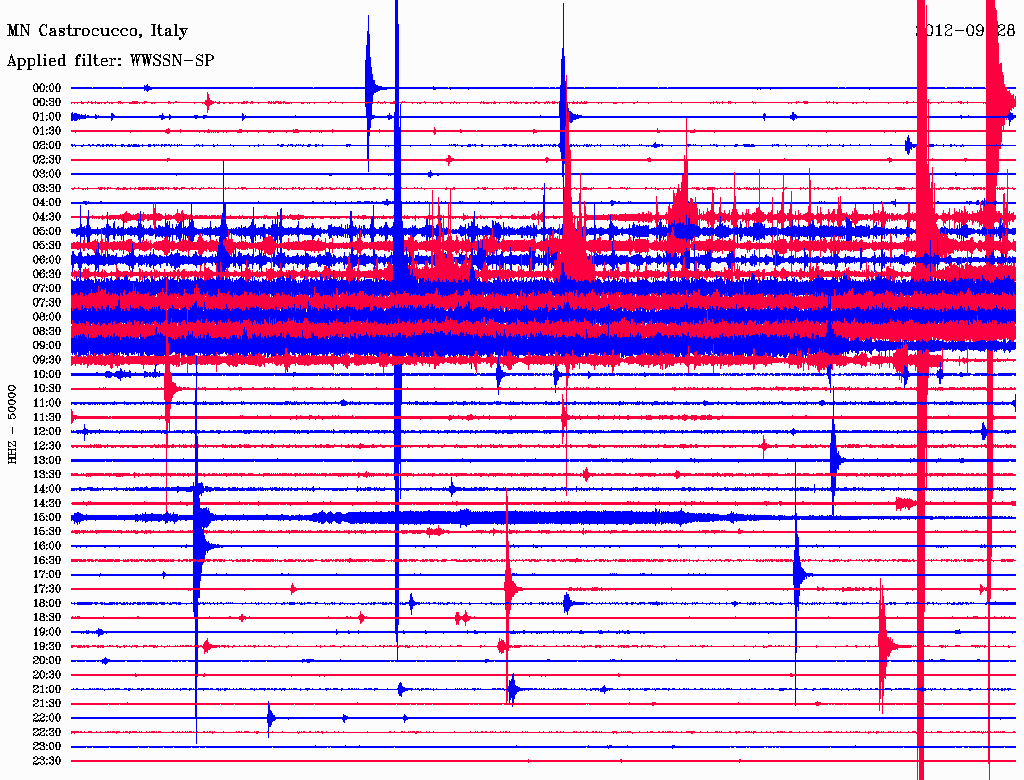Pick the 08:30 time label
1024x780 pixels.
pyautogui.click(x=47, y=331)
